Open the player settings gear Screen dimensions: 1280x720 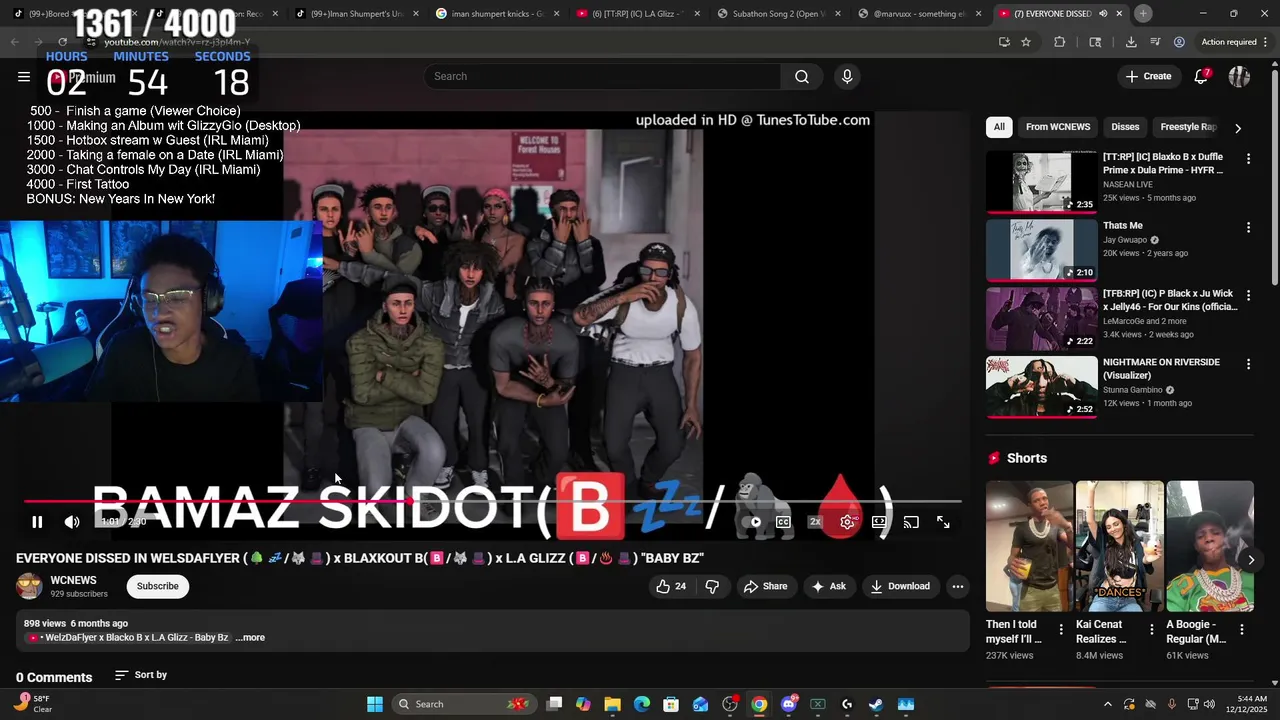847,522
